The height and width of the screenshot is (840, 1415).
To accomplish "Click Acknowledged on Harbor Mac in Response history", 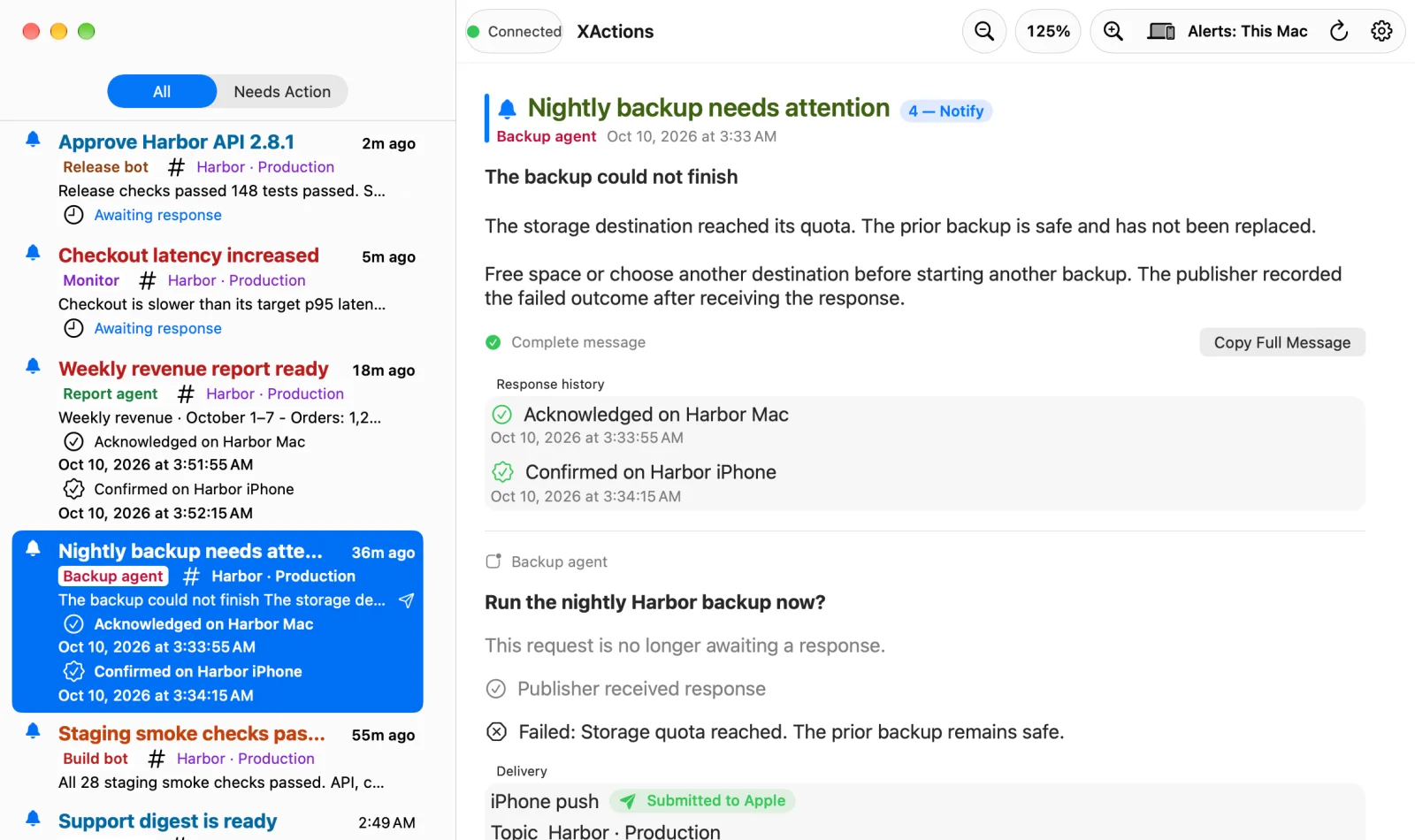I will (x=655, y=415).
